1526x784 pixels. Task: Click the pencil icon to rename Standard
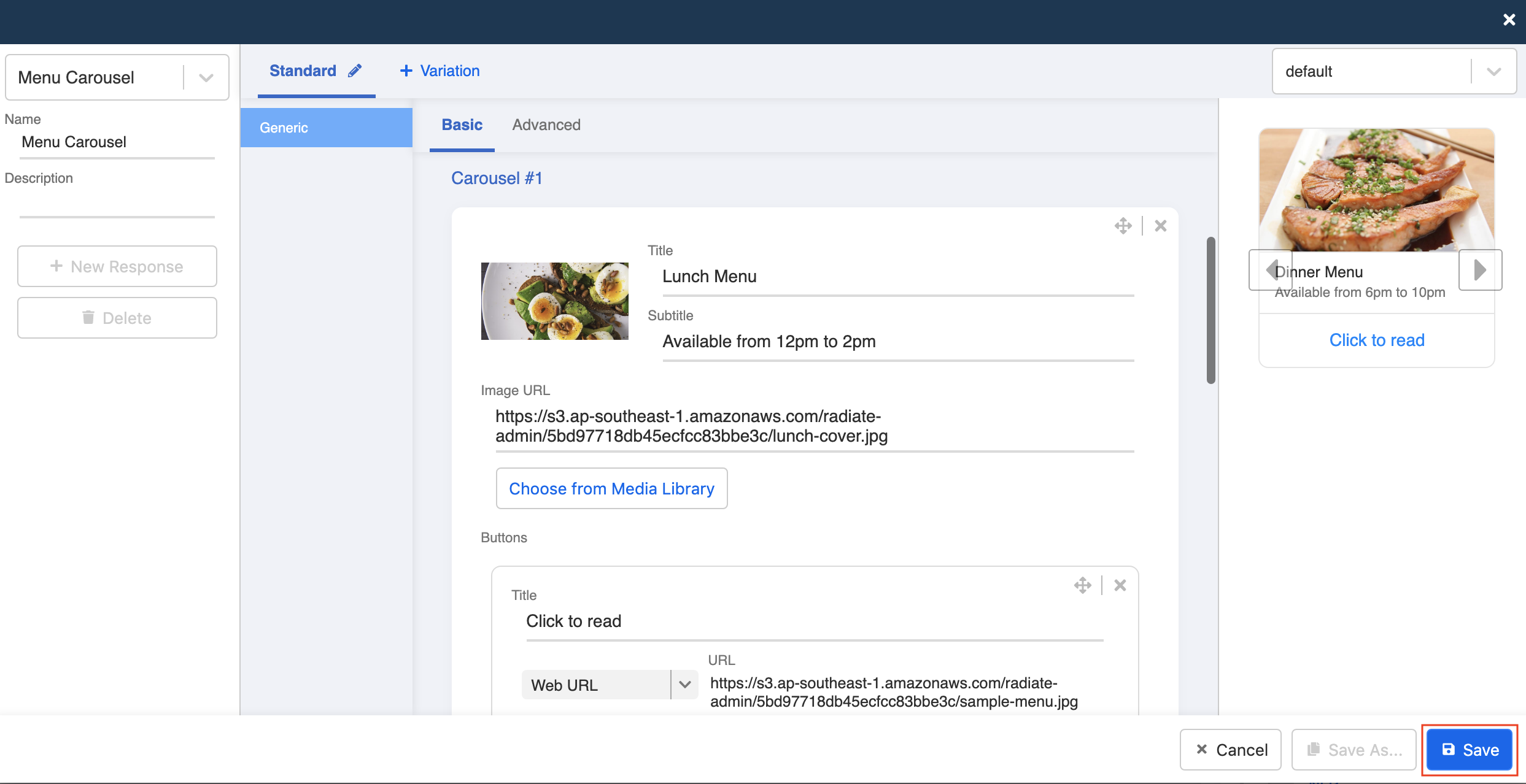coord(355,70)
